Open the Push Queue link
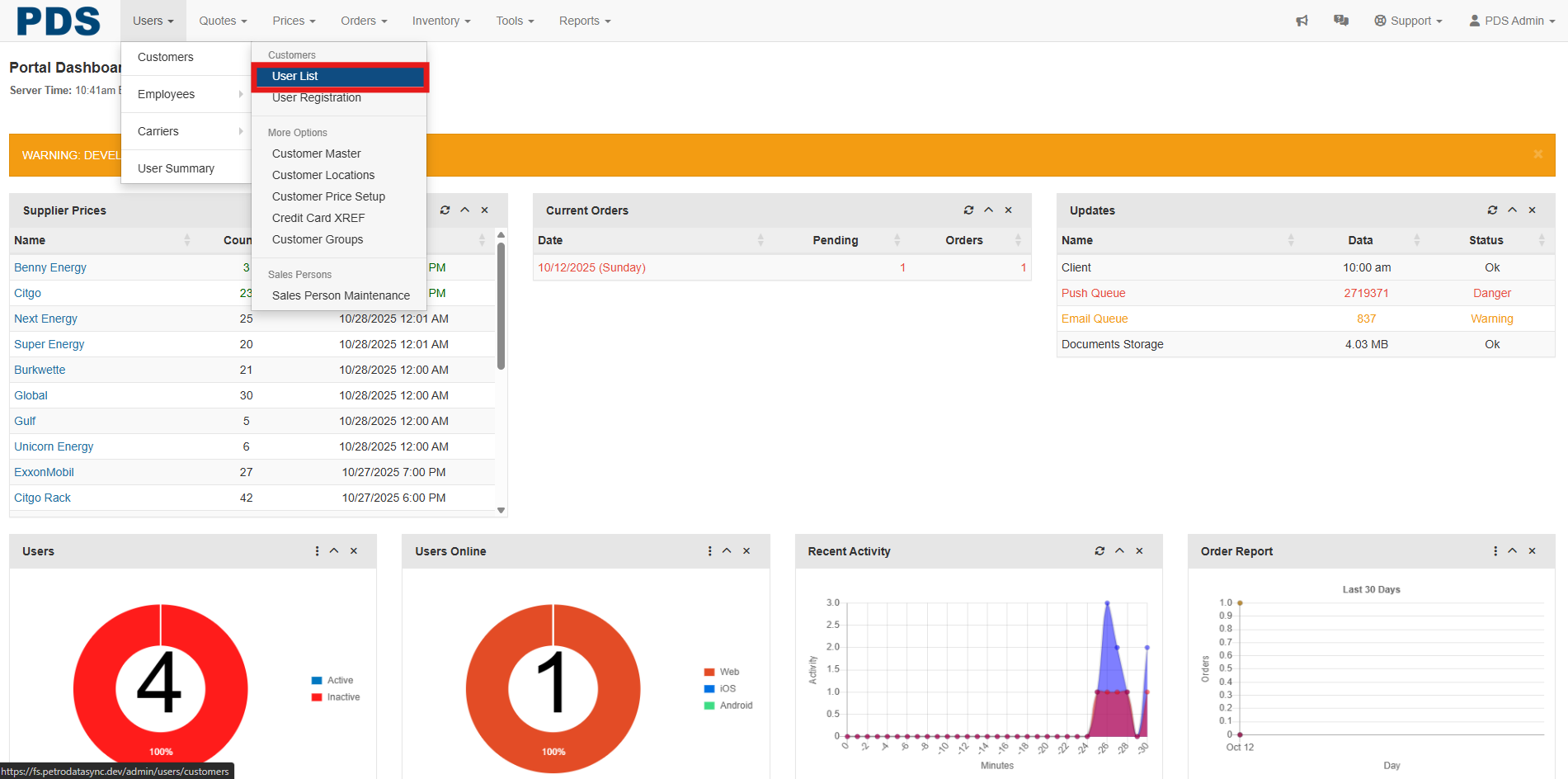 (1093, 293)
